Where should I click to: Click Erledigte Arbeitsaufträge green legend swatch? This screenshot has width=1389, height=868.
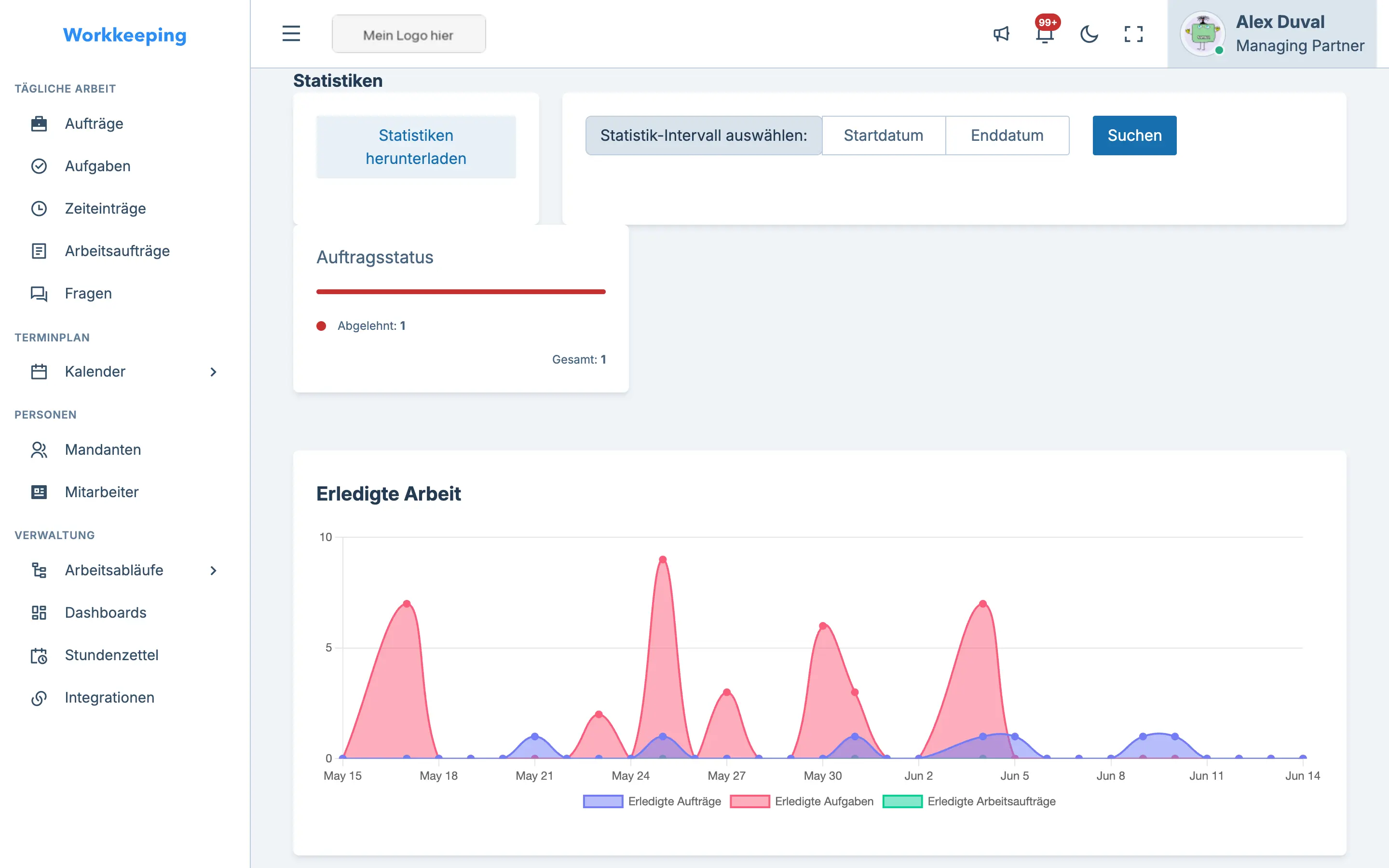click(902, 801)
